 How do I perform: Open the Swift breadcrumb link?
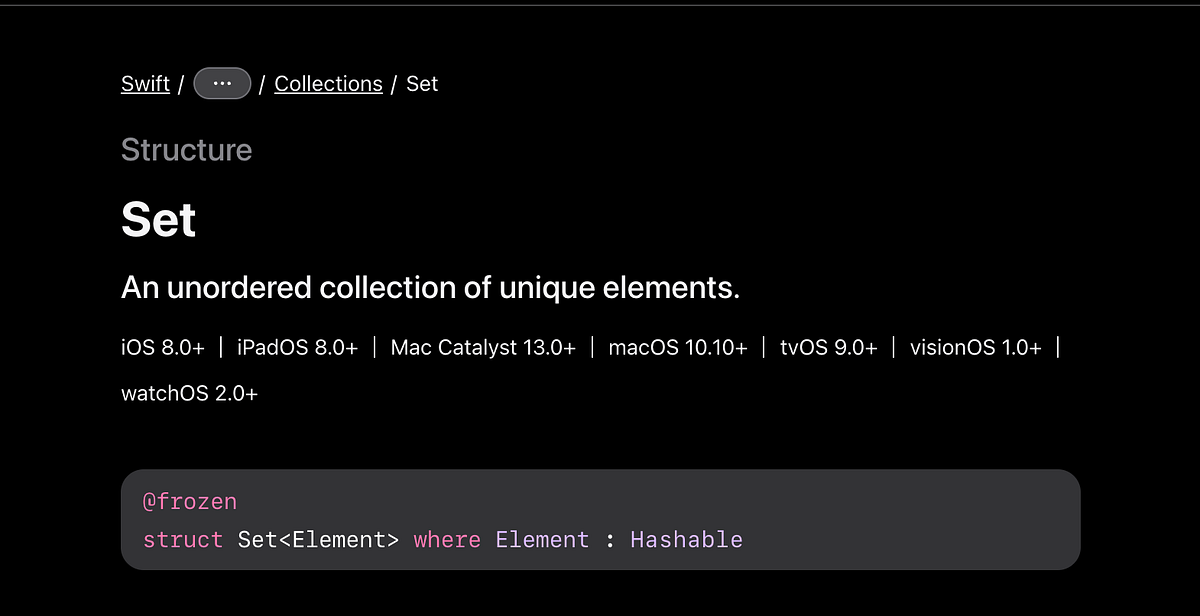(x=145, y=84)
